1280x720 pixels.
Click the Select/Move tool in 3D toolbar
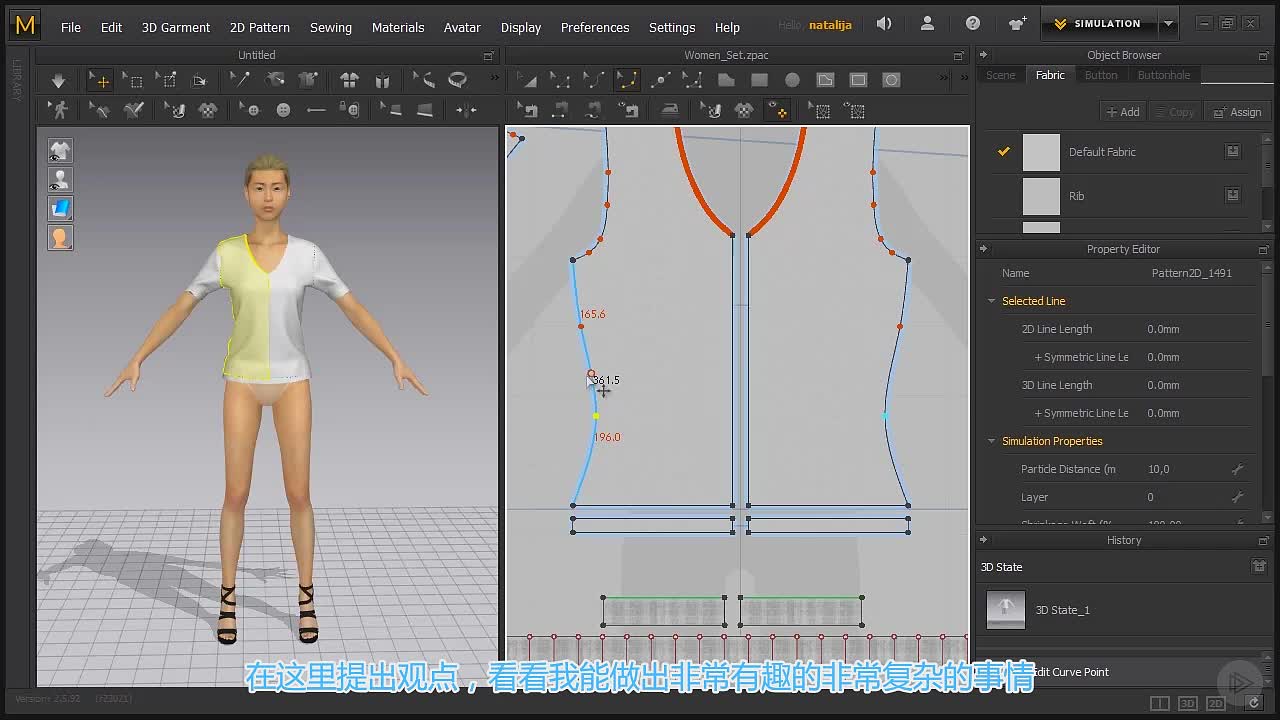click(99, 80)
